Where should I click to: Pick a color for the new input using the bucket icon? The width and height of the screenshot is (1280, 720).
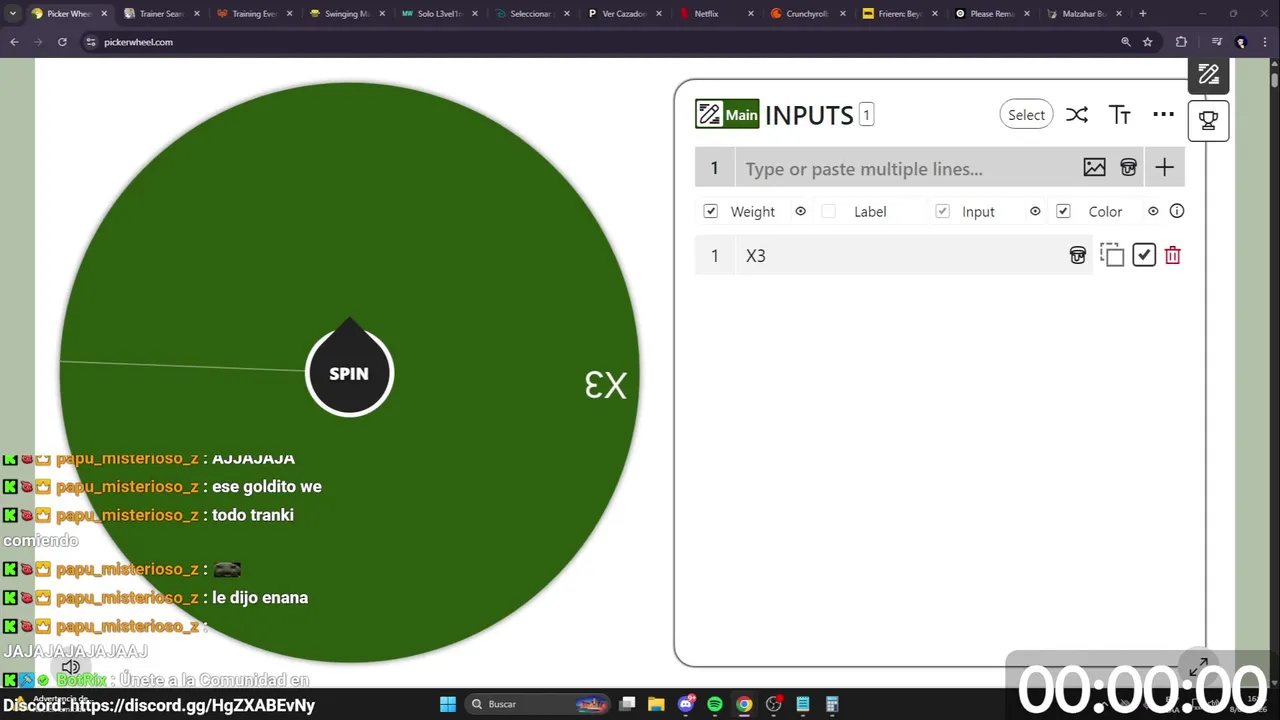pos(1128,168)
